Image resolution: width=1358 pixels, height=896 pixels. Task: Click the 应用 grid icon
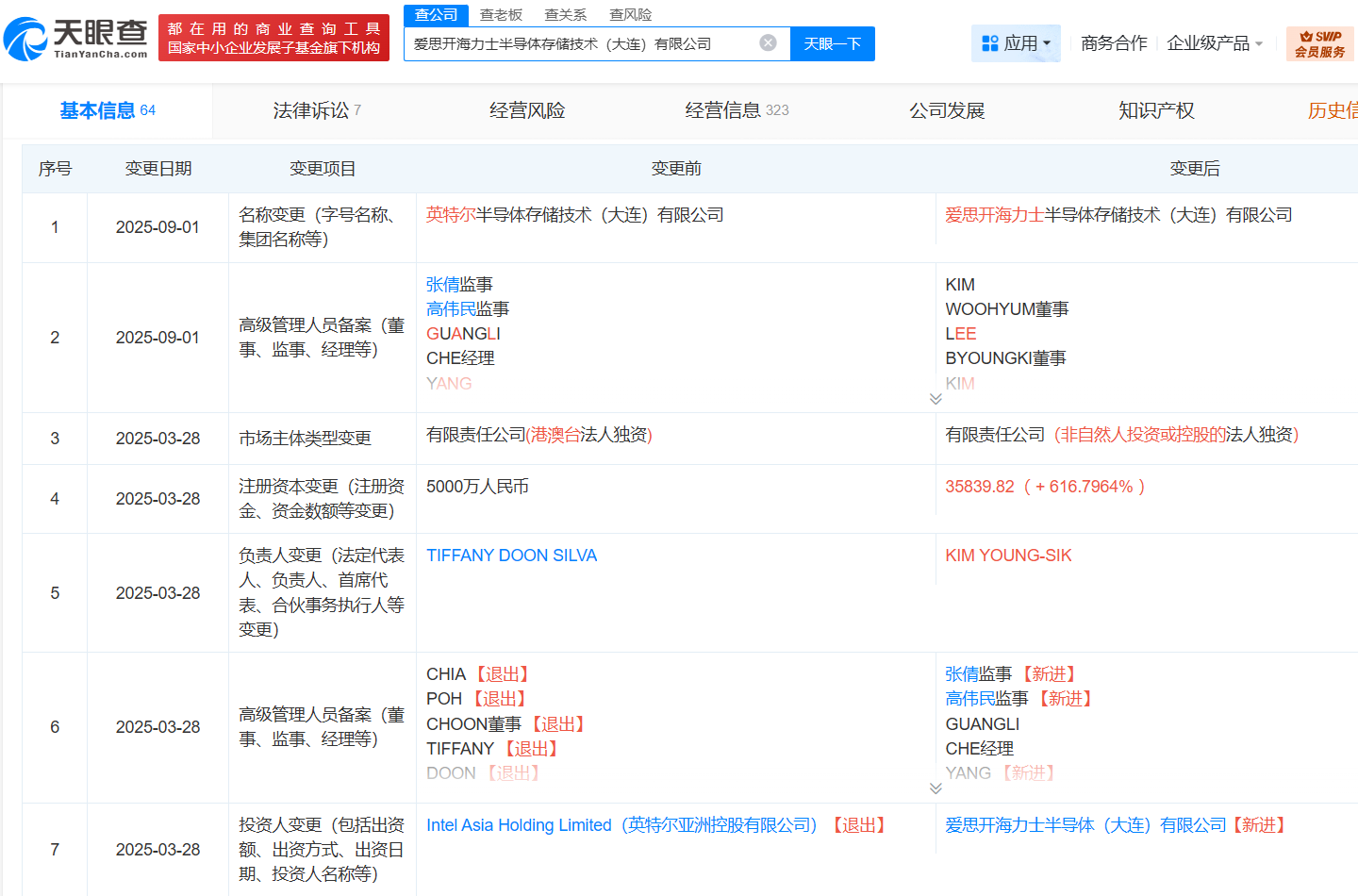[989, 43]
